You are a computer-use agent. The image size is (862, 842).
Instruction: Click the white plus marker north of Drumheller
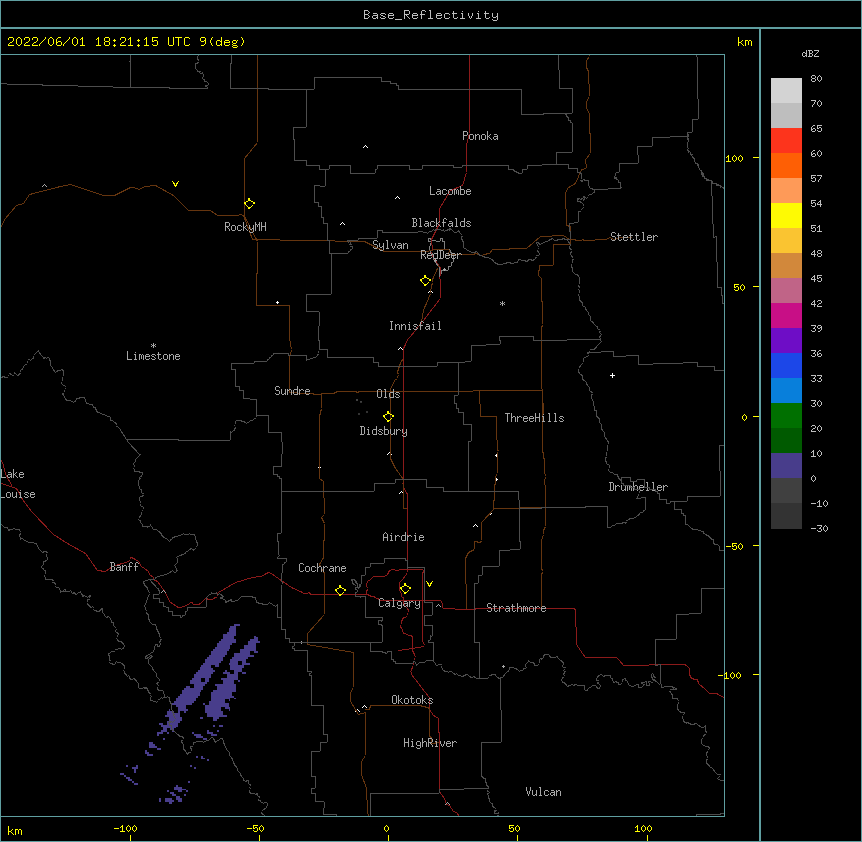point(612,375)
